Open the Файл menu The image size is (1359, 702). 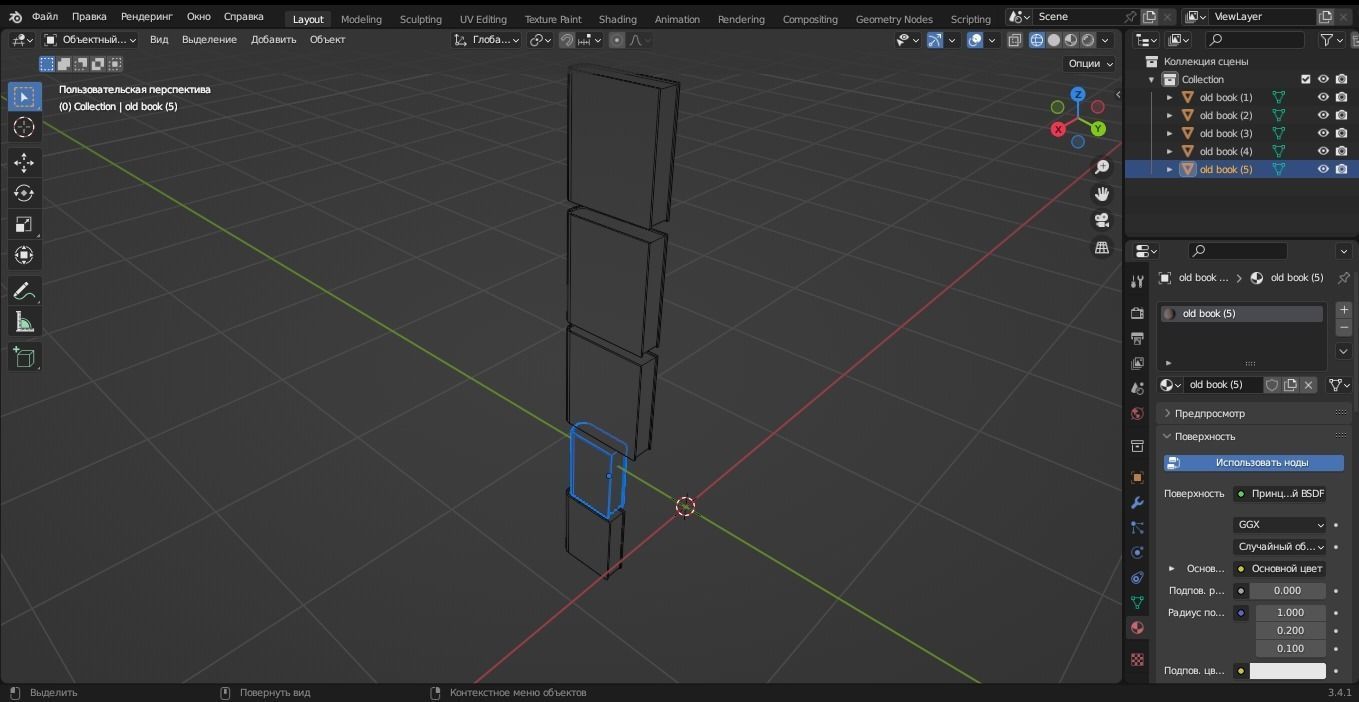(x=45, y=17)
